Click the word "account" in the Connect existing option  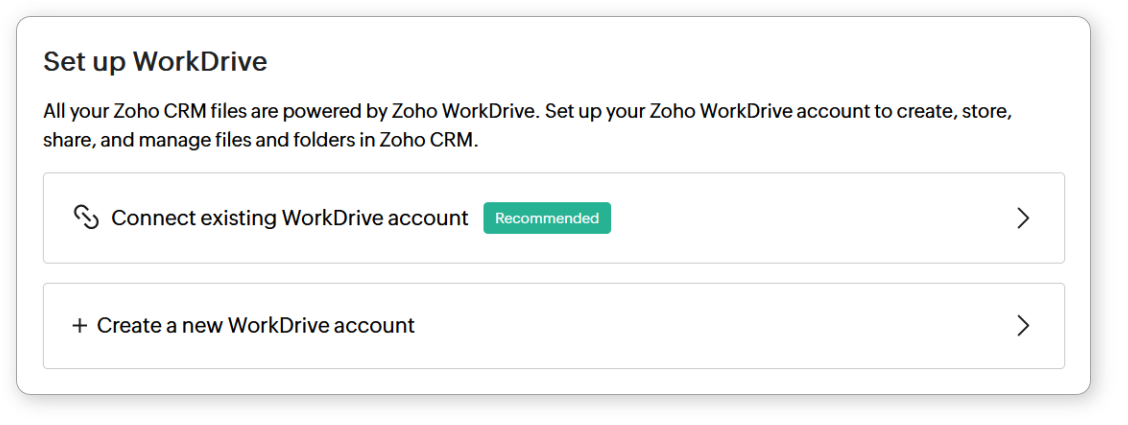pyautogui.click(x=431, y=218)
